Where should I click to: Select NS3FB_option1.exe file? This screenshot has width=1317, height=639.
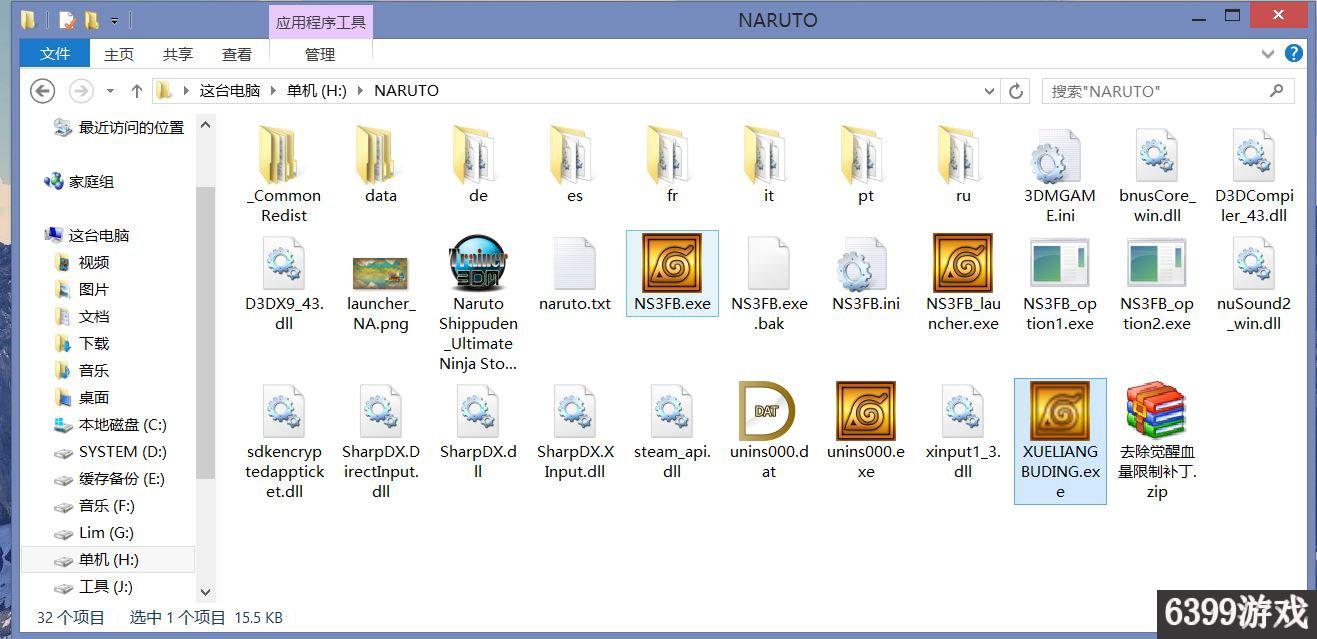tap(1060, 284)
